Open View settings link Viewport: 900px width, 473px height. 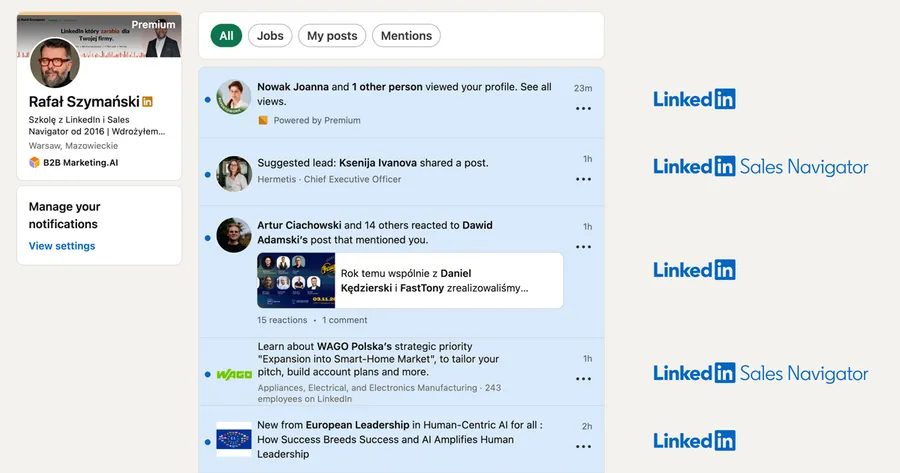click(x=62, y=246)
